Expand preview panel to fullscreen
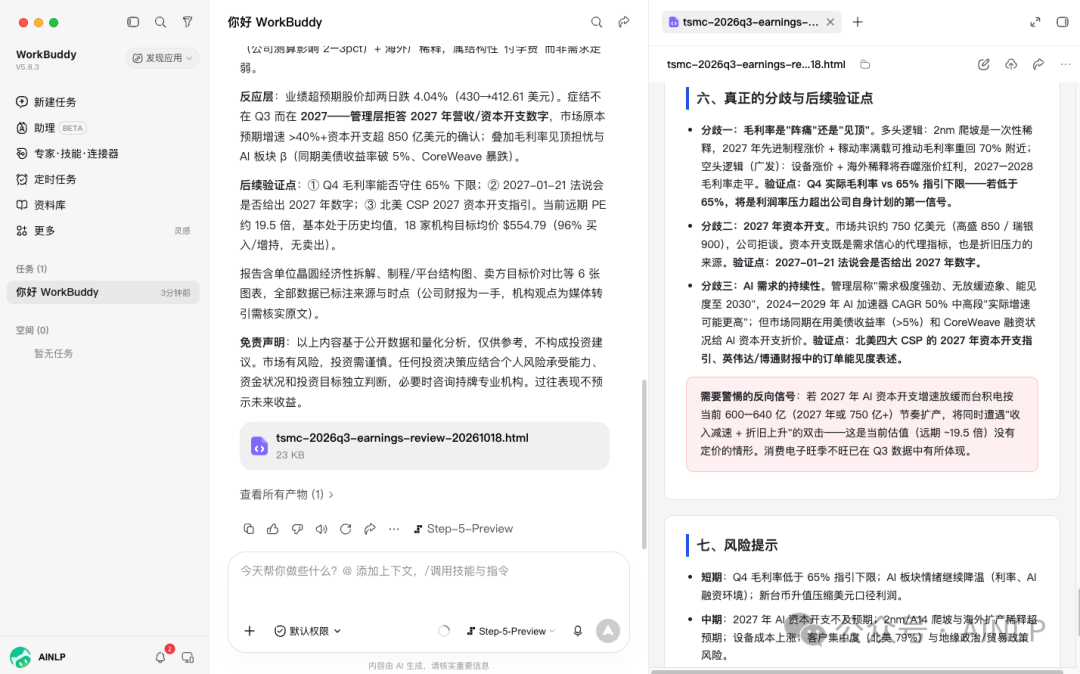The height and width of the screenshot is (674, 1080). point(1035,22)
